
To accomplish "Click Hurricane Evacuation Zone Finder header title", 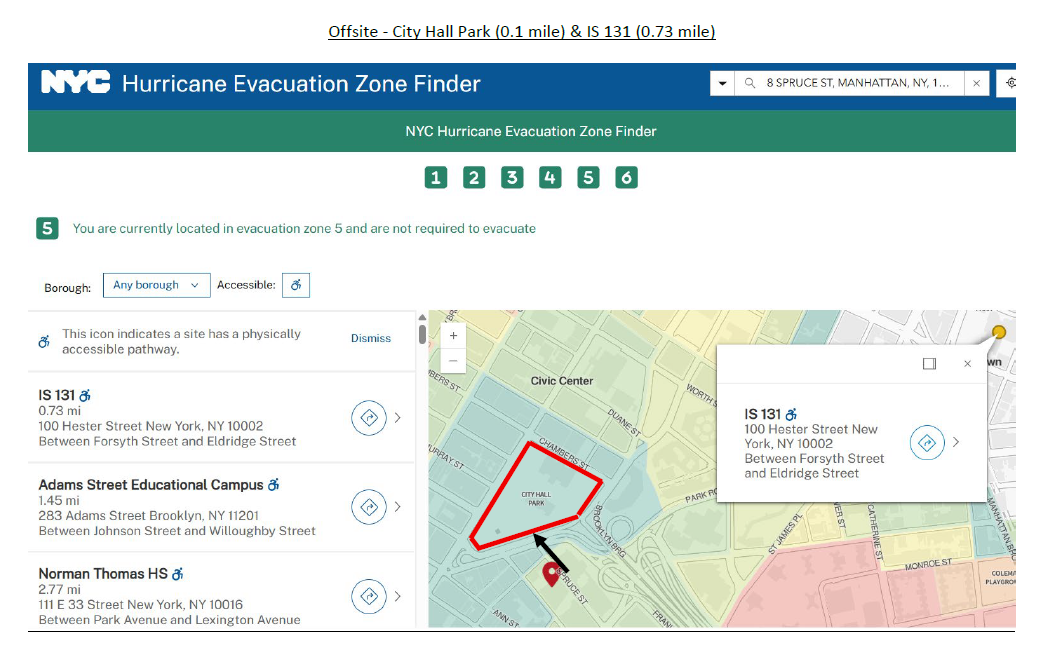I will click(301, 83).
